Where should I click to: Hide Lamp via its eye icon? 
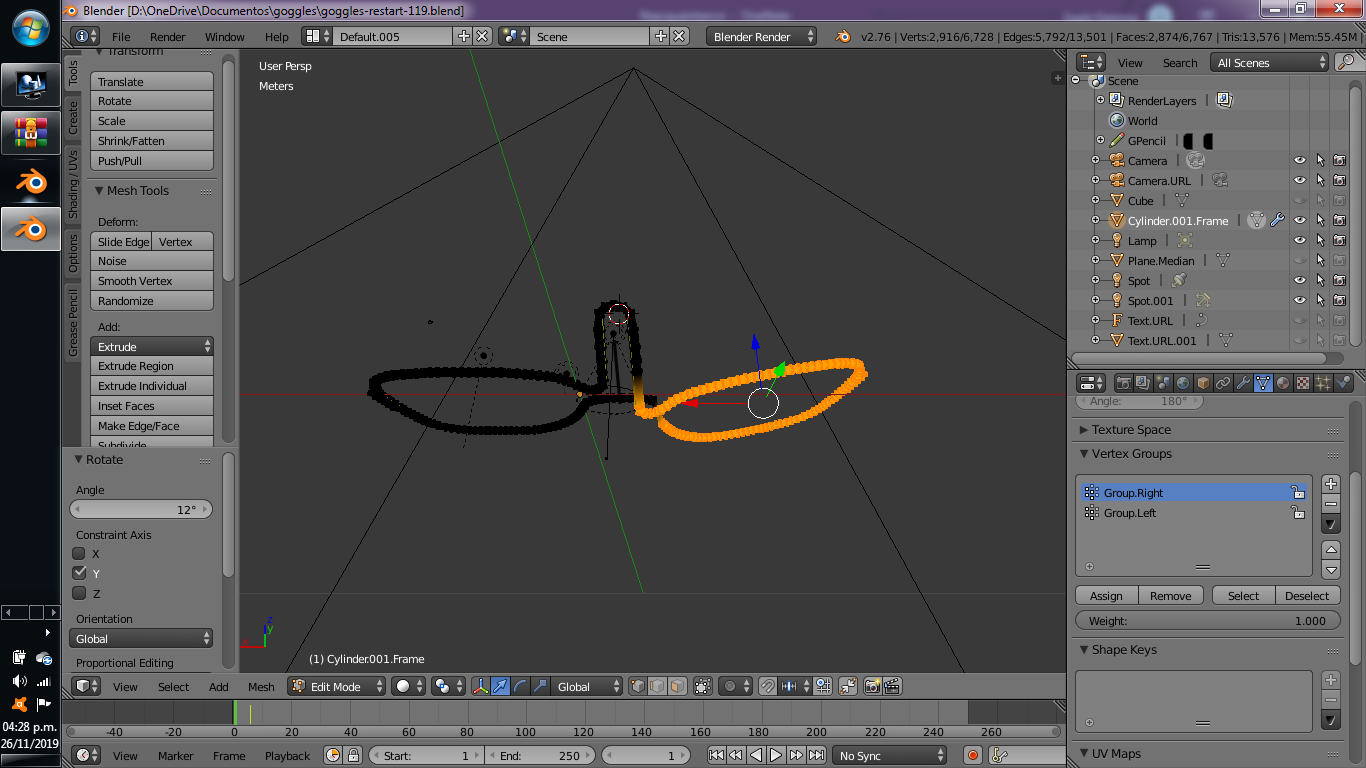coord(1300,240)
